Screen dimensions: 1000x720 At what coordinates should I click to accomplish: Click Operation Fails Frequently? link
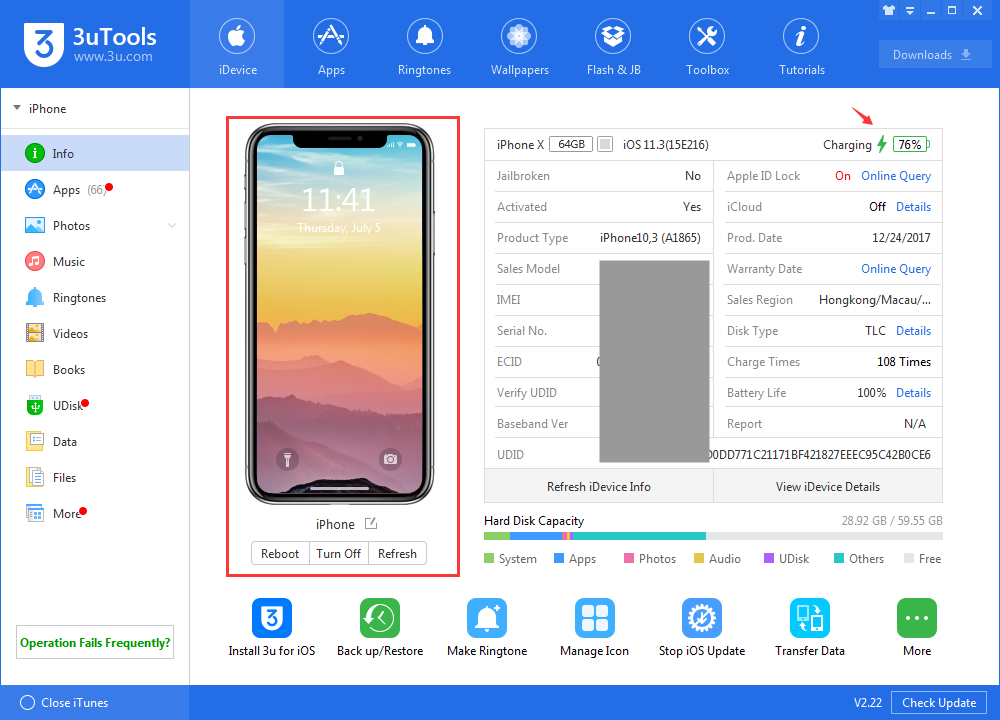tap(95, 642)
